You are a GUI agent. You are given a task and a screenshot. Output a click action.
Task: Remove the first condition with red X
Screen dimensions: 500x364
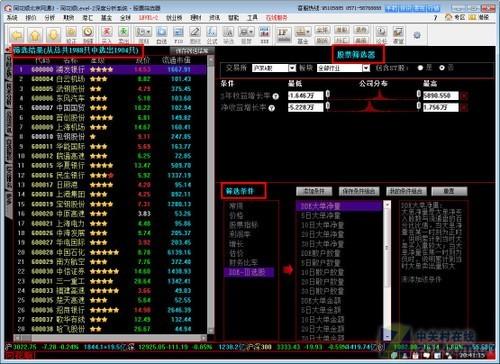tap(464, 96)
